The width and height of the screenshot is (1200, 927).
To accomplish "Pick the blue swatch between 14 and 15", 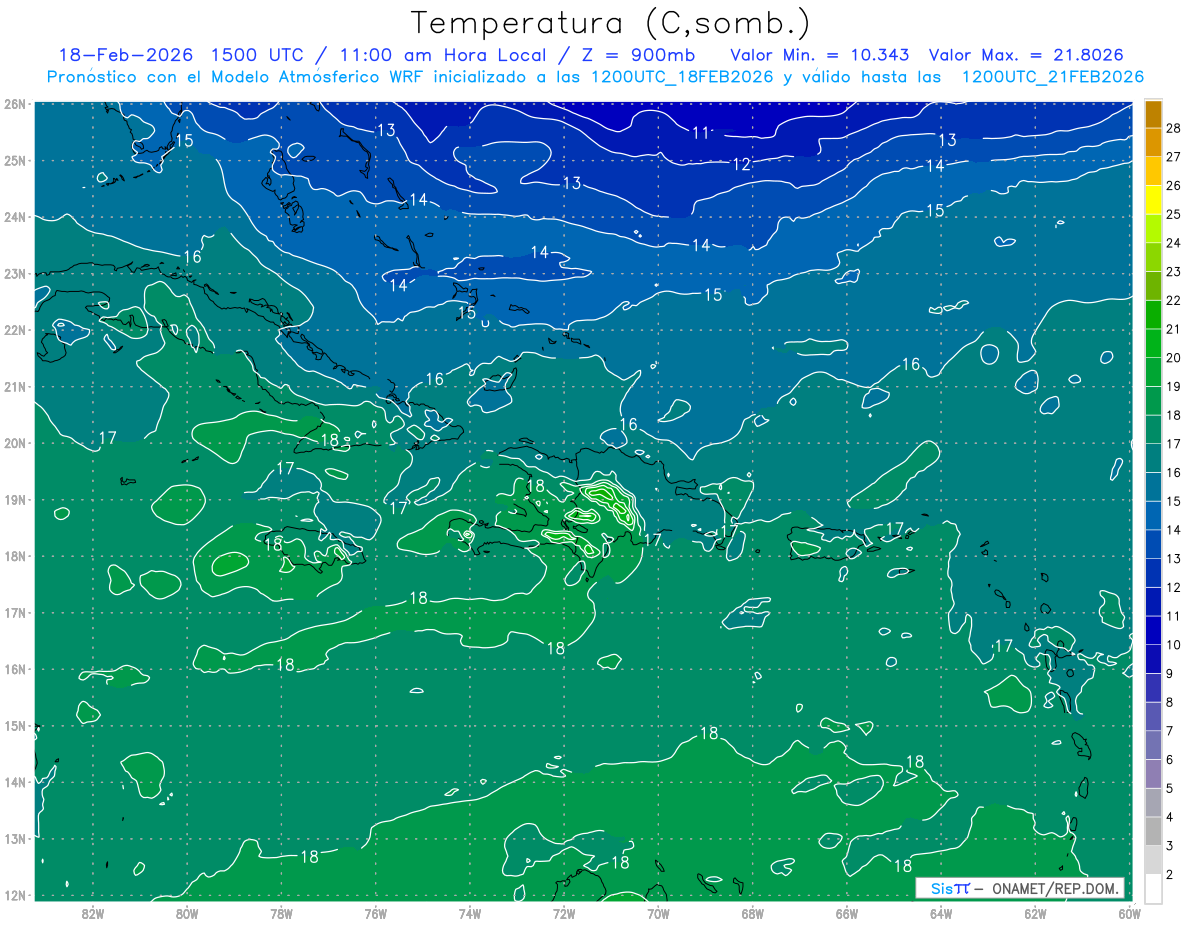I will point(1153,515).
